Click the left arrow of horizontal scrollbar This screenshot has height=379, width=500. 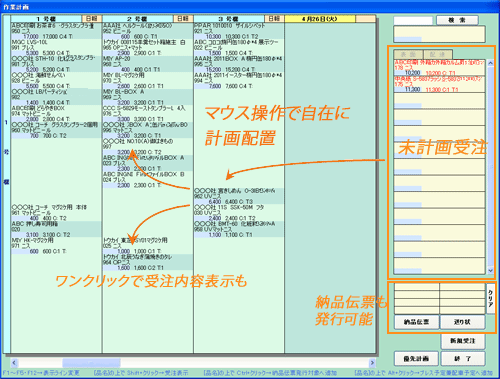point(14,362)
